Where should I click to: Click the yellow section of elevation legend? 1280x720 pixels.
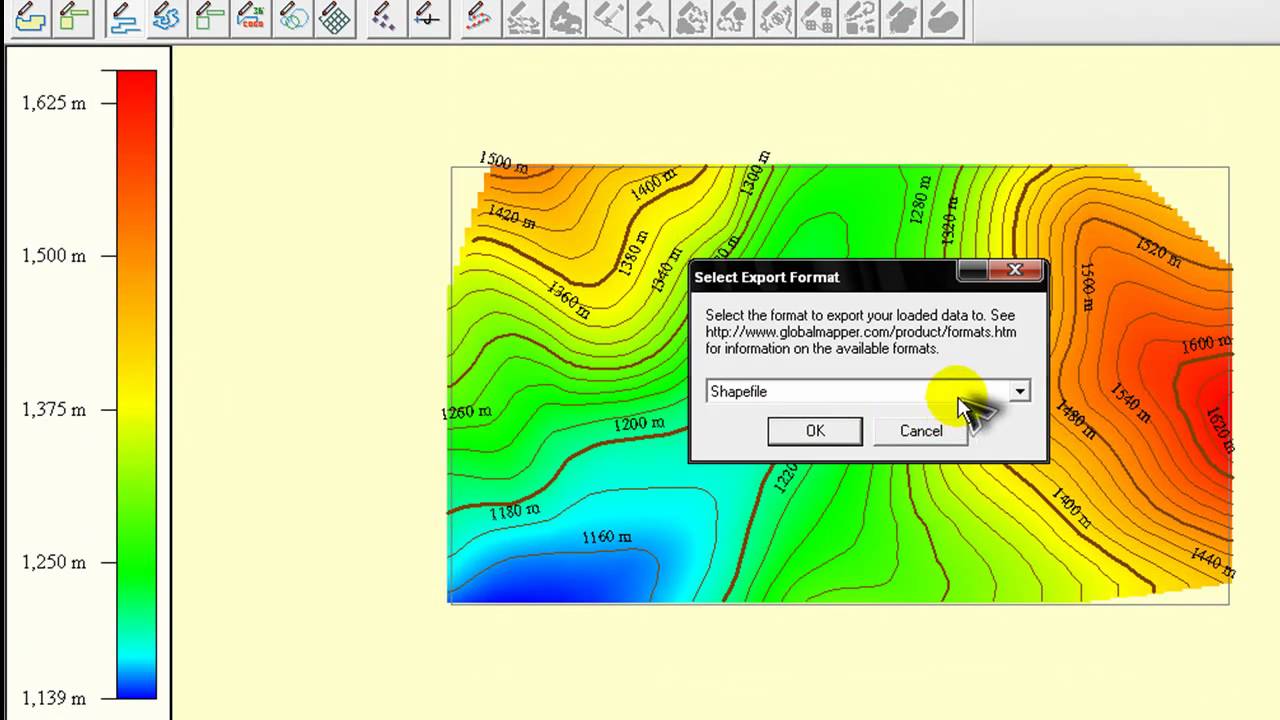tap(136, 400)
